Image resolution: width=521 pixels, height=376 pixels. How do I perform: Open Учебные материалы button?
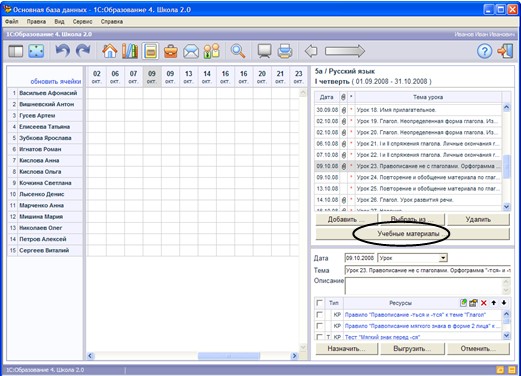[x=412, y=234]
